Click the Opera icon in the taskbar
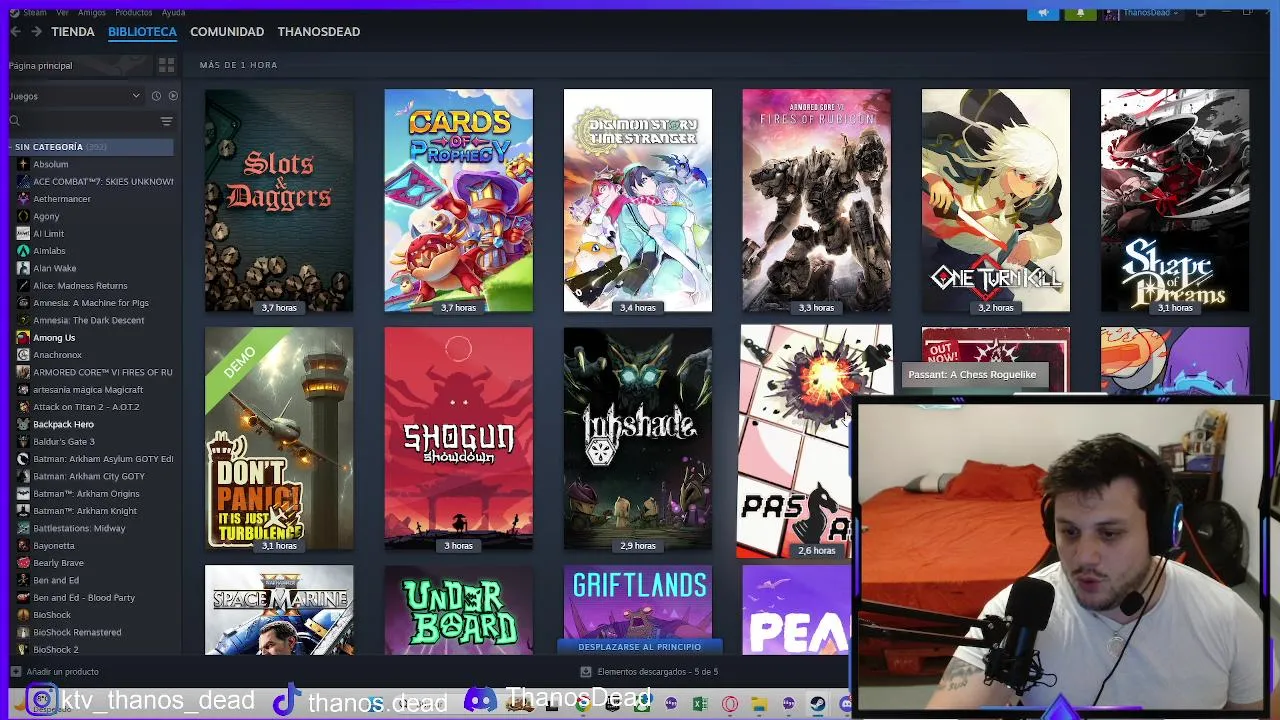This screenshot has height=720, width=1280. [730, 704]
